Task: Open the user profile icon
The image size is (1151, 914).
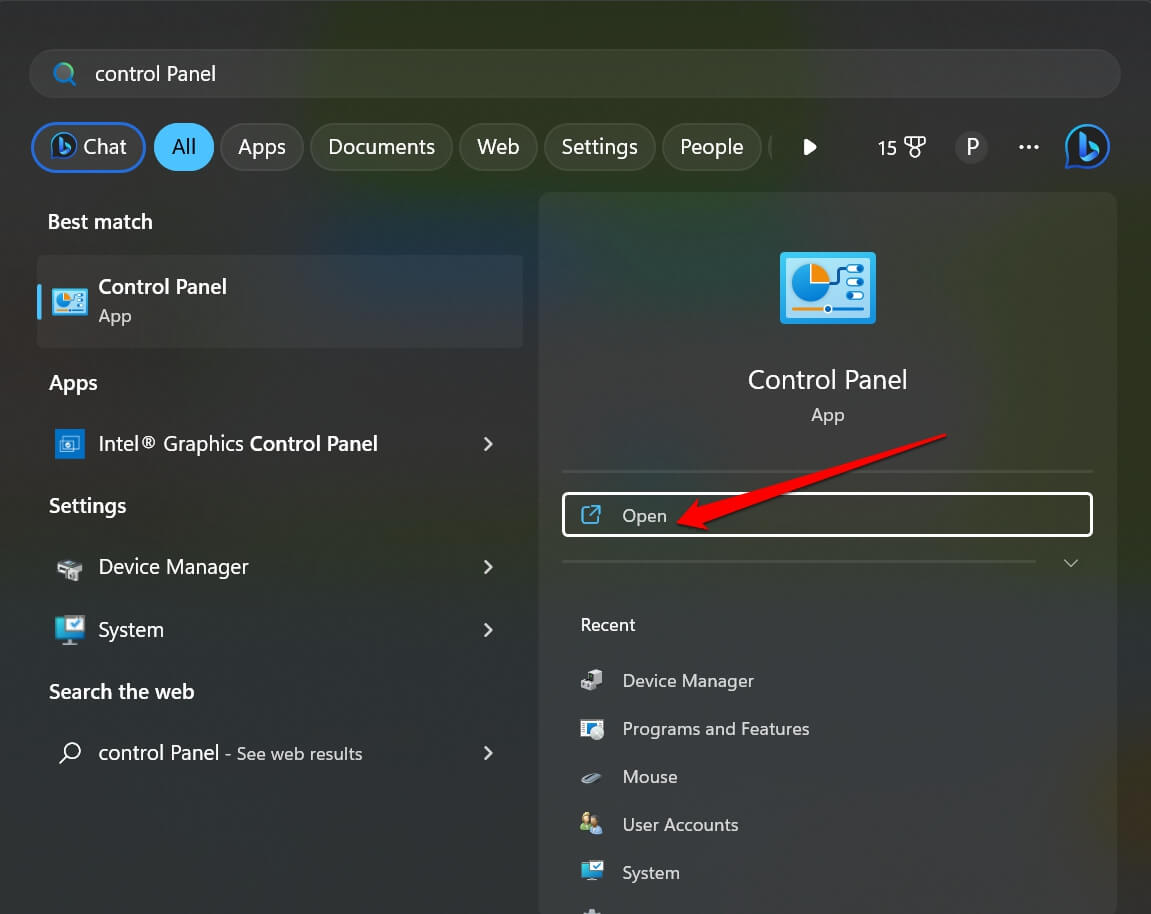Action: (x=971, y=146)
